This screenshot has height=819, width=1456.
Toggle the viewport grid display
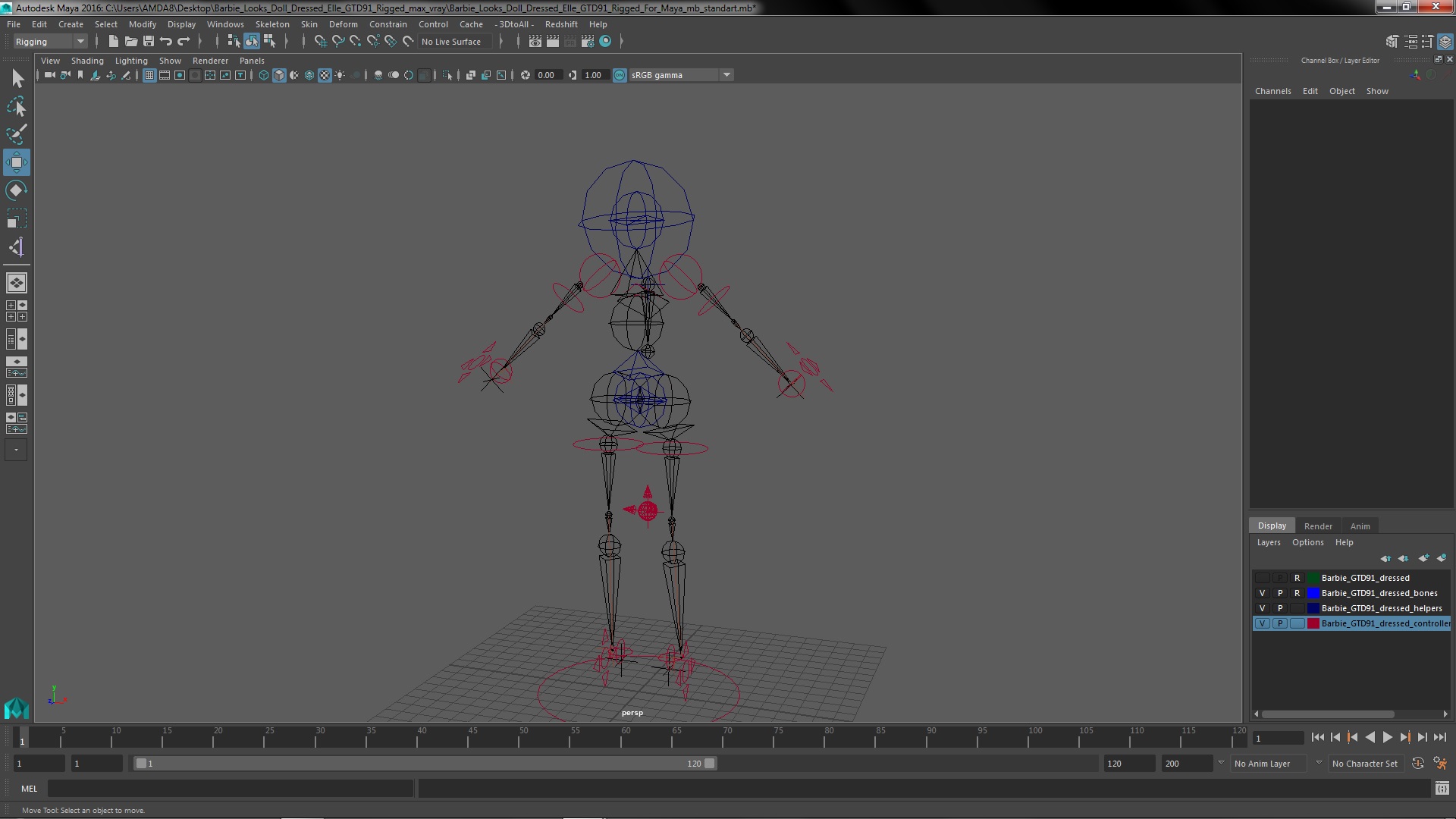coord(149,75)
